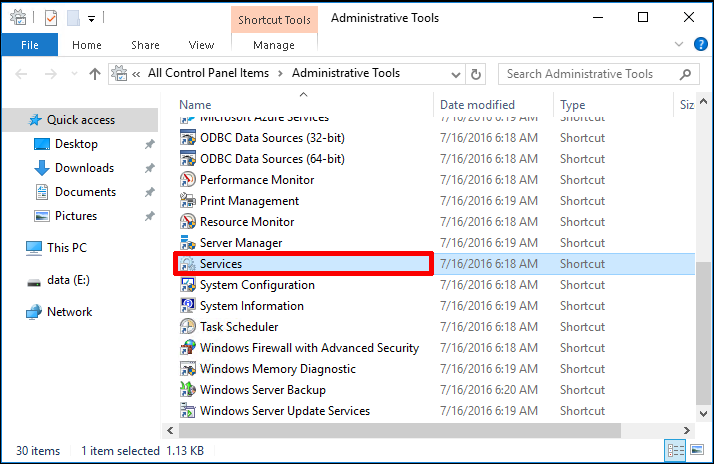The height and width of the screenshot is (464, 714).
Task: Select Network in navigation pane
Action: [x=69, y=312]
